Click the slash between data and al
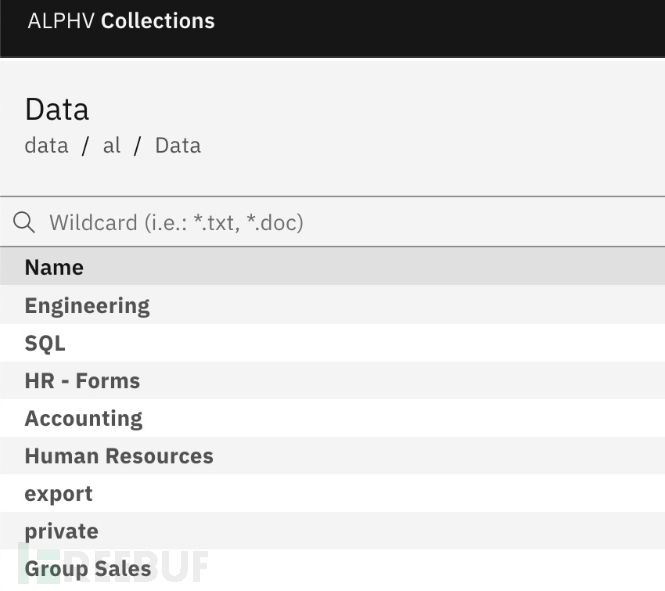This screenshot has height=591, width=665. [x=86, y=146]
